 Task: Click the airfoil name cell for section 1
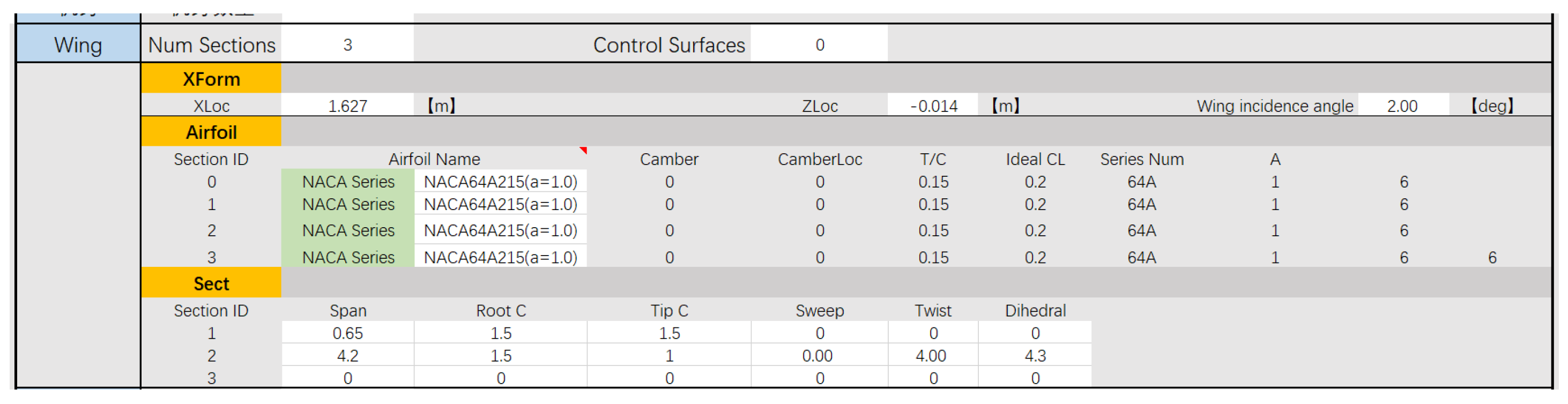coord(500,205)
